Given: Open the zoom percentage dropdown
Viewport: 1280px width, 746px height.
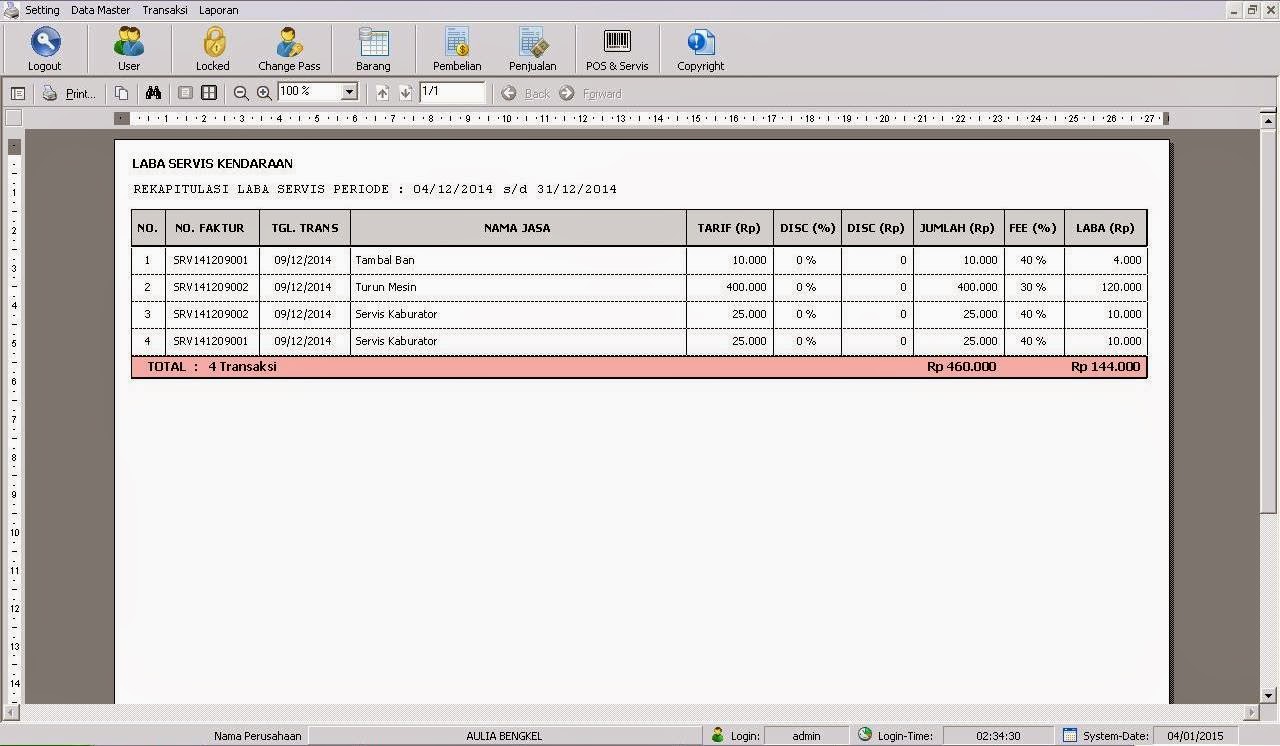Looking at the screenshot, I should (349, 92).
